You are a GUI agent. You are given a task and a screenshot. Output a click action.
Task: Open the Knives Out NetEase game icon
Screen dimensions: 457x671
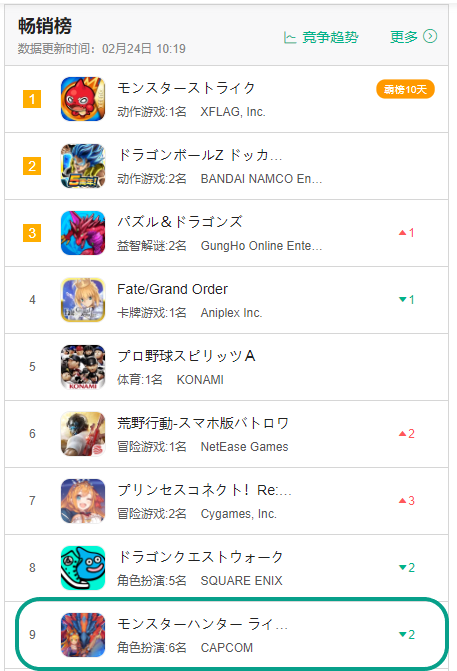tap(83, 434)
